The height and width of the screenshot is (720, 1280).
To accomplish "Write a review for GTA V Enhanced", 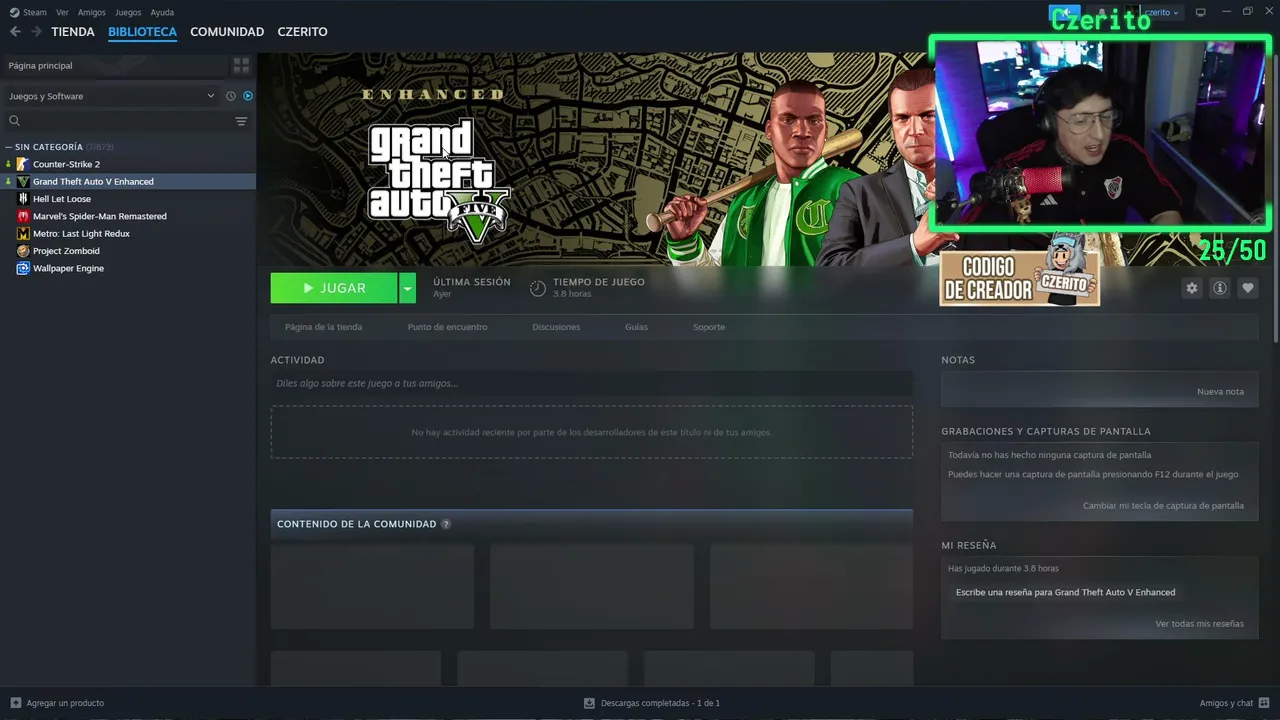I will [1065, 593].
